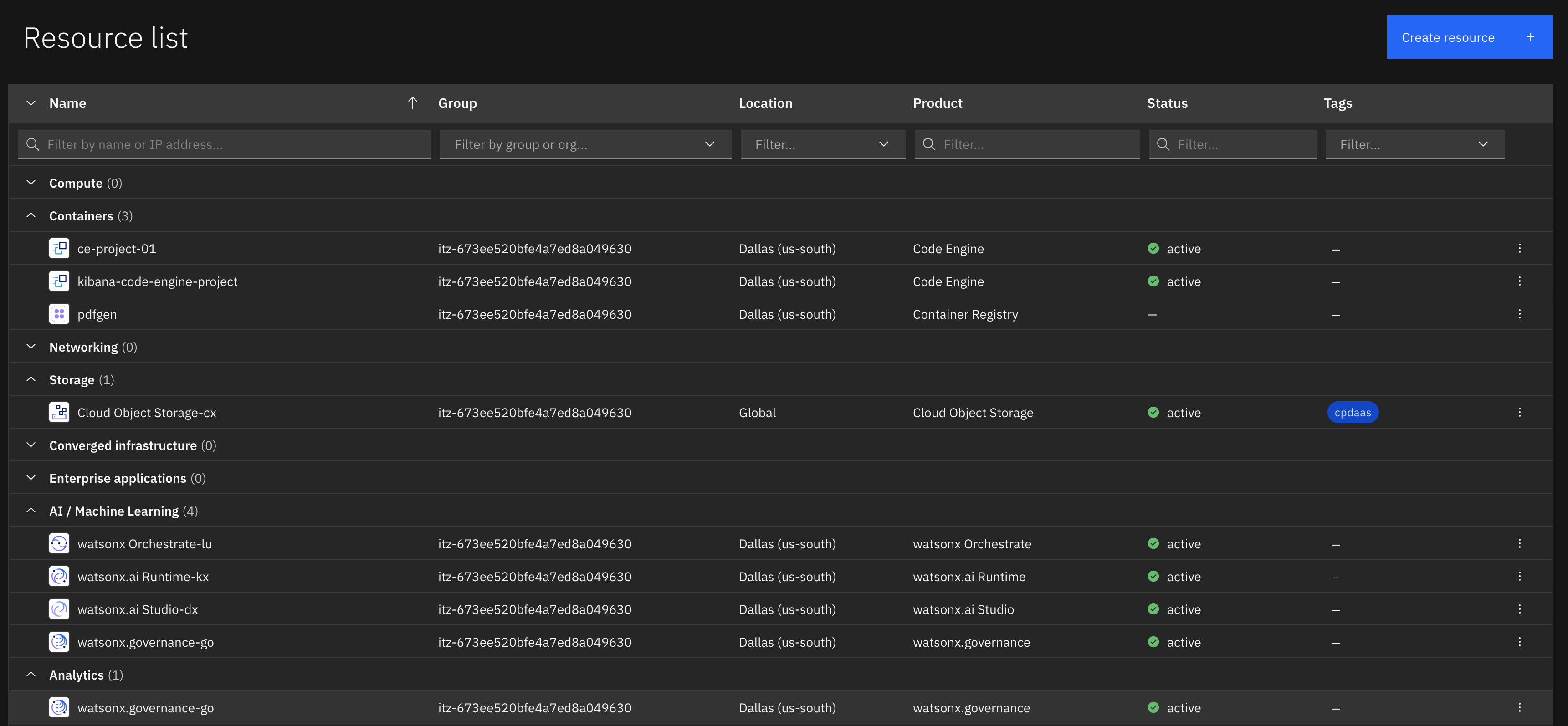Open overflow menu for watsonx.governance-go in AI section
The width and height of the screenshot is (1568, 726).
(1519, 642)
